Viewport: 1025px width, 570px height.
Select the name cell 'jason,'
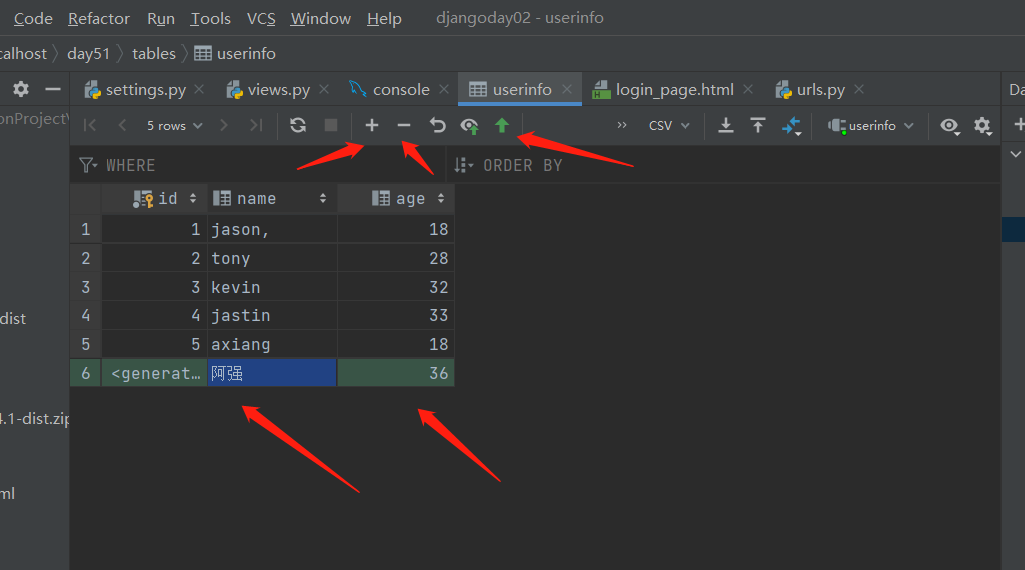point(272,229)
